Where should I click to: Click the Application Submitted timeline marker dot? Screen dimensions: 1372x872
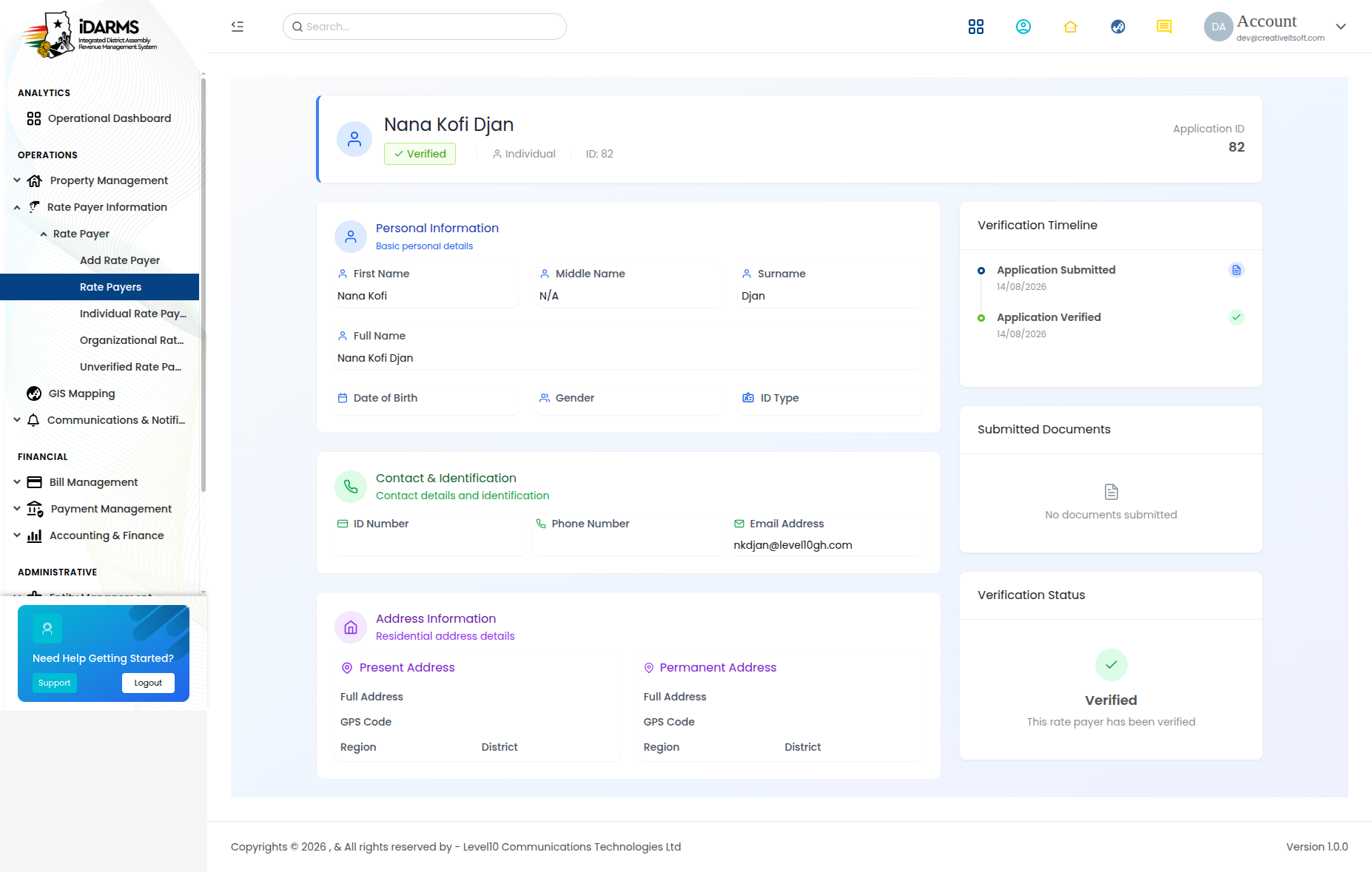click(x=981, y=271)
